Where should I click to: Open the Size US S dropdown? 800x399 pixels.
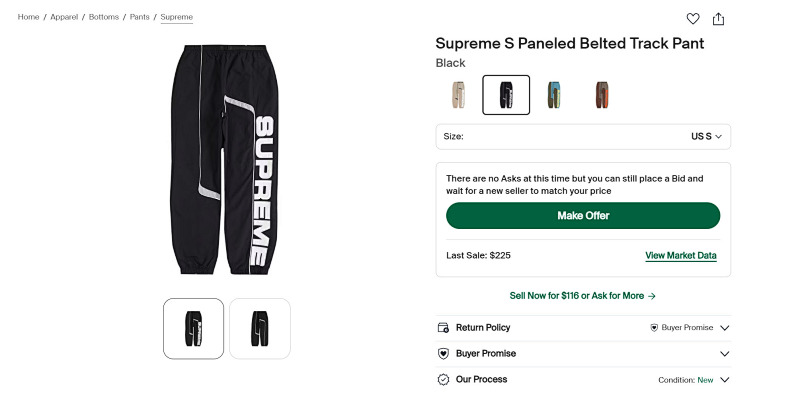[583, 137]
